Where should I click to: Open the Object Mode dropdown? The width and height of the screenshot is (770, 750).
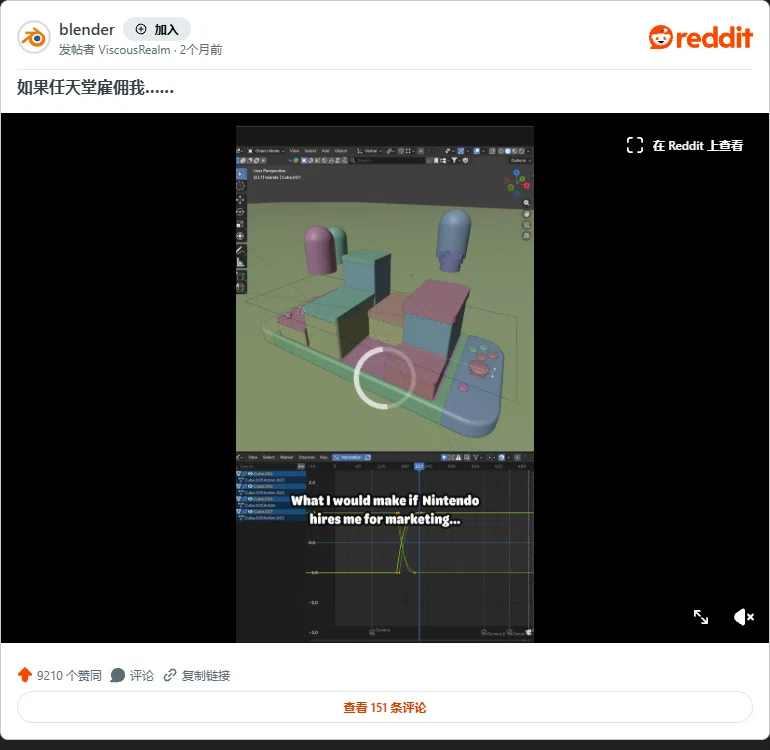click(x=266, y=151)
